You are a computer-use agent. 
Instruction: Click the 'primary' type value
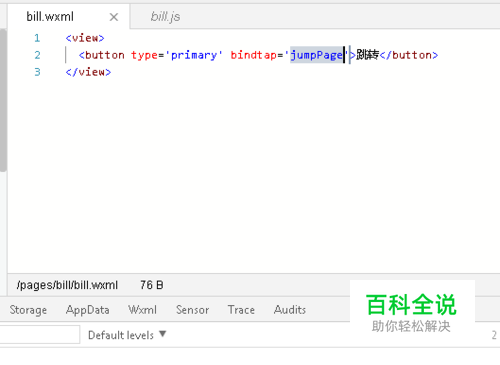(x=194, y=55)
